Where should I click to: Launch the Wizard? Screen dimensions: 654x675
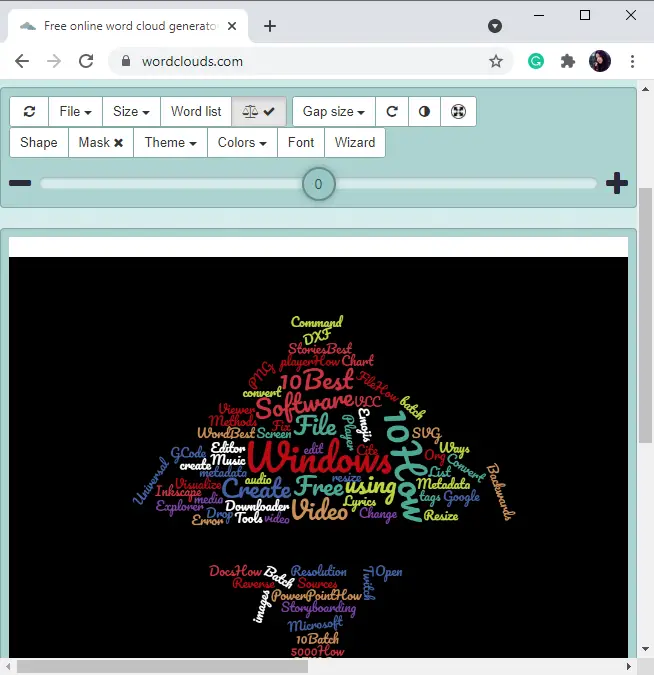click(355, 142)
